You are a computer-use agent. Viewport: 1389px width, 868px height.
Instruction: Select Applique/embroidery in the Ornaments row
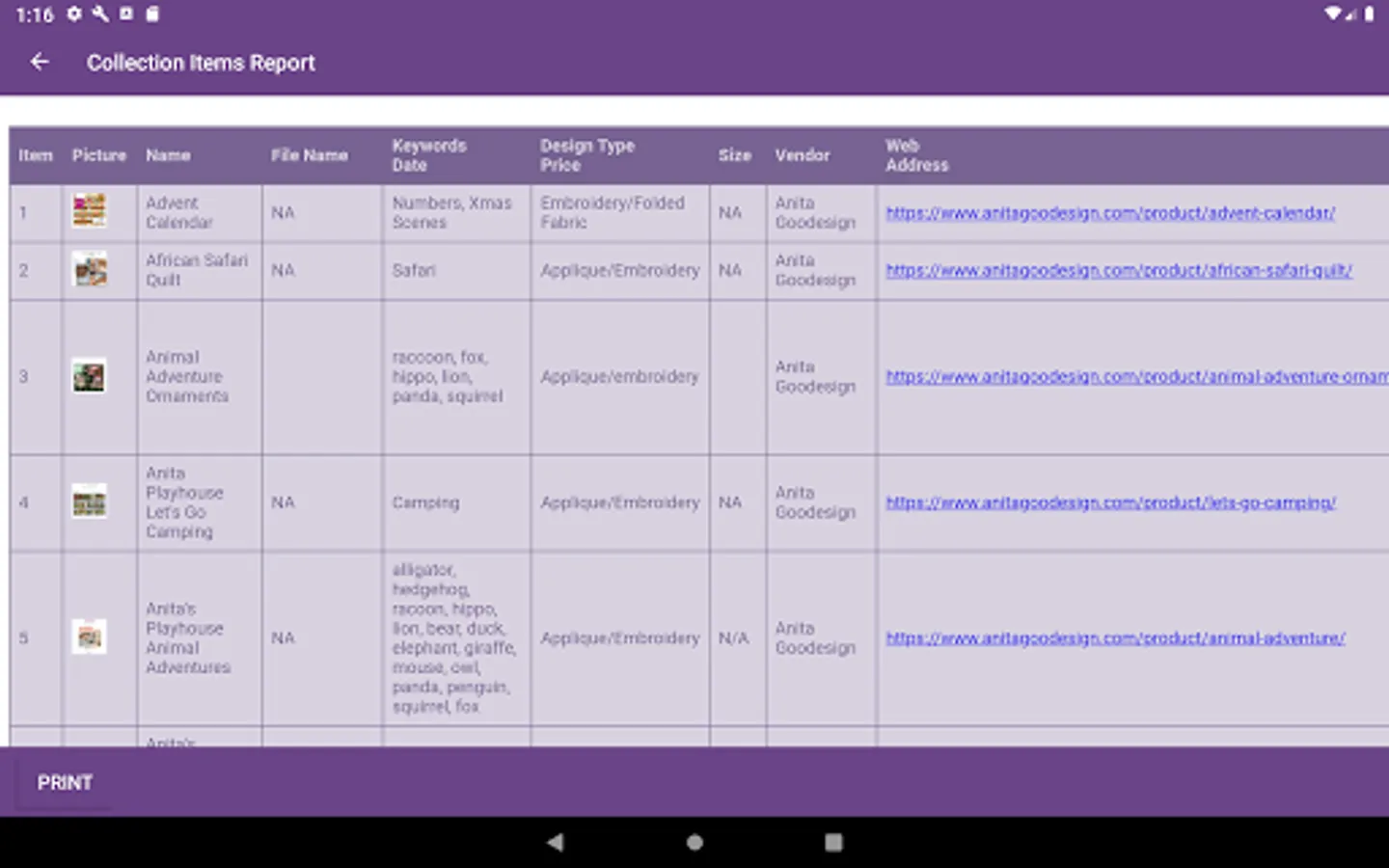coord(619,377)
